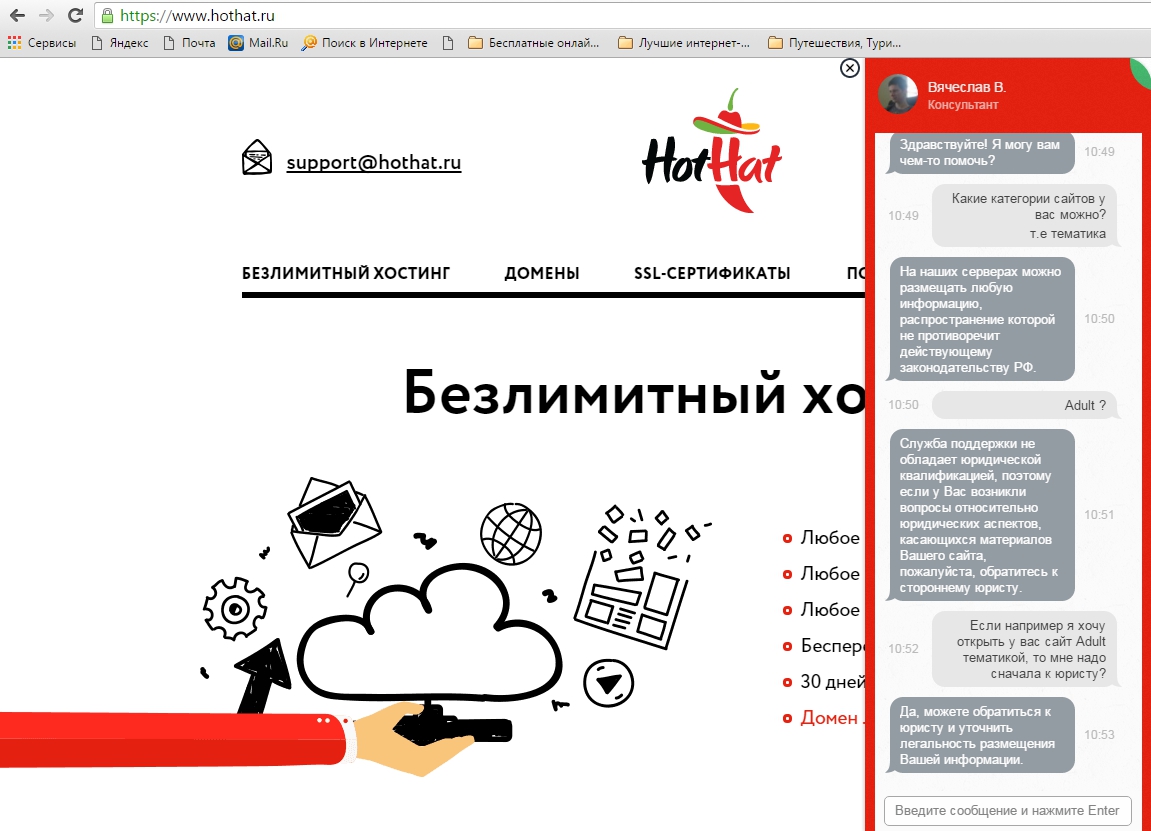The height and width of the screenshot is (831, 1151).
Task: Click the browser back arrow
Action: pyautogui.click(x=17, y=15)
